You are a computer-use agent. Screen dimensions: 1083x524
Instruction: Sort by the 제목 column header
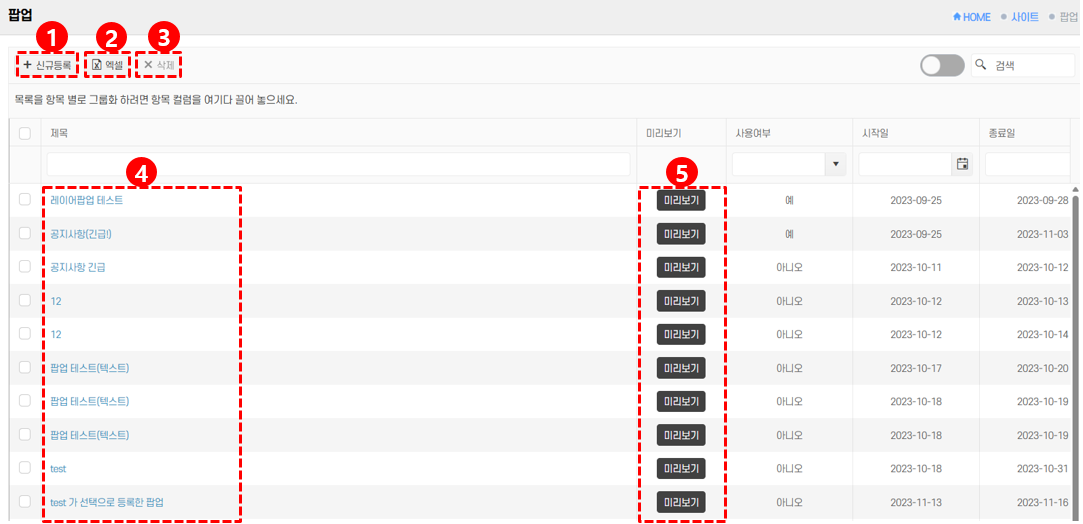click(x=59, y=133)
